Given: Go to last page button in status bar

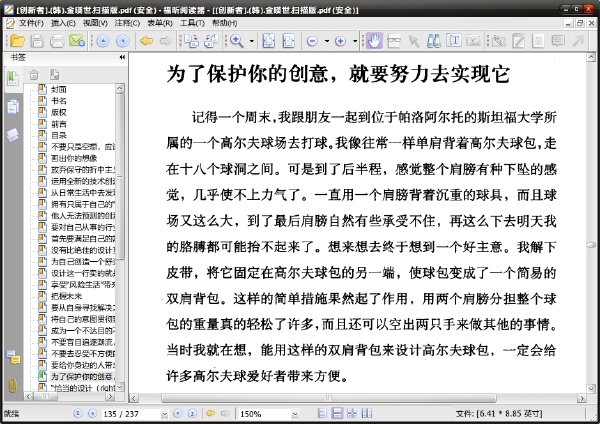Looking at the screenshot, I should point(192,413).
